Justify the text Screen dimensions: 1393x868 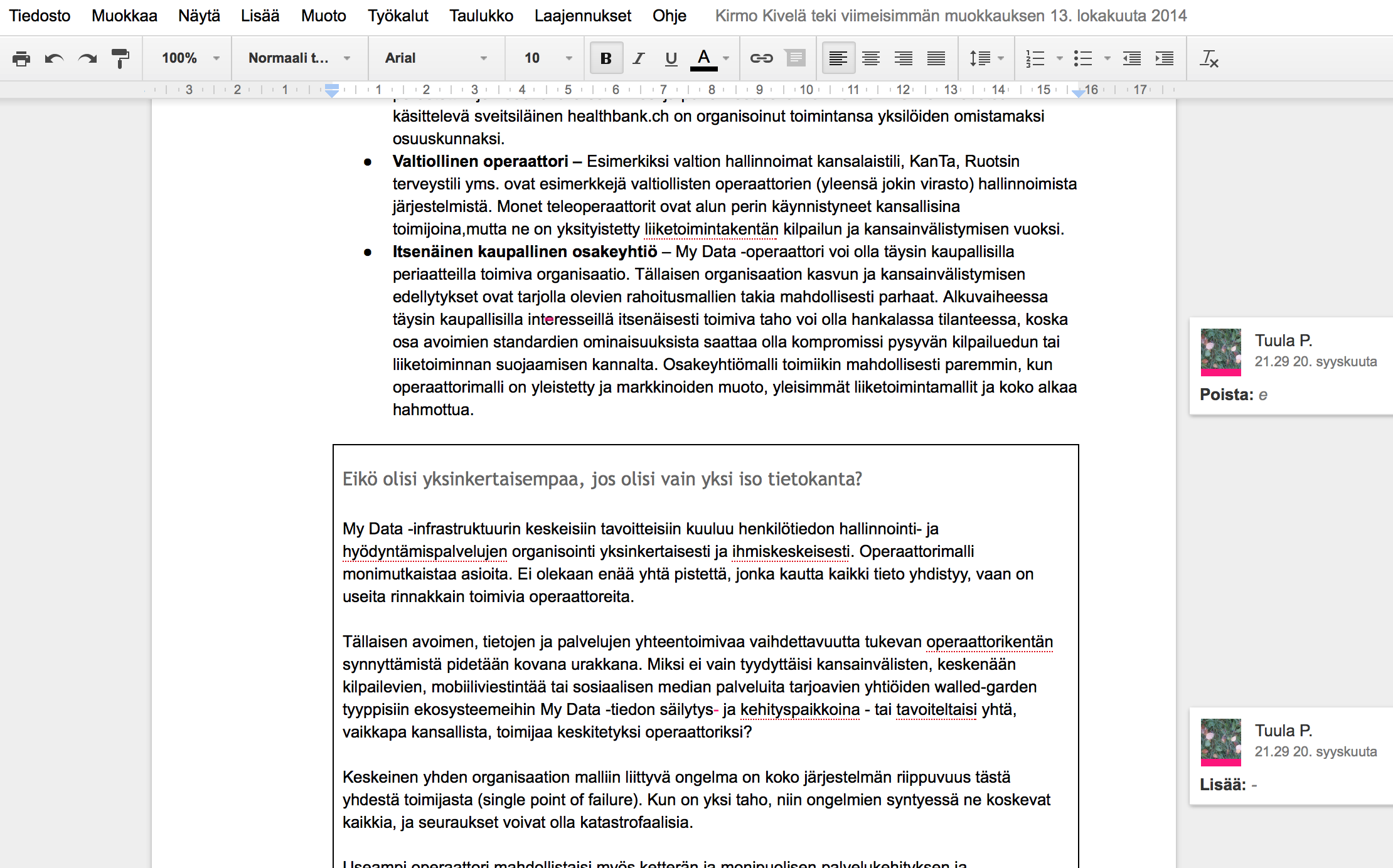936,58
